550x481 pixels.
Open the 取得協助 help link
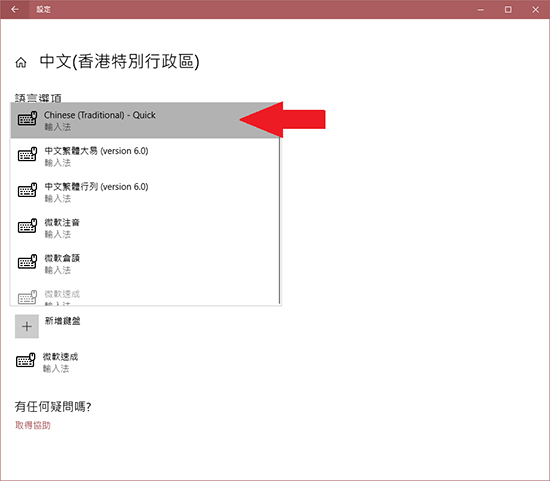(x=33, y=425)
